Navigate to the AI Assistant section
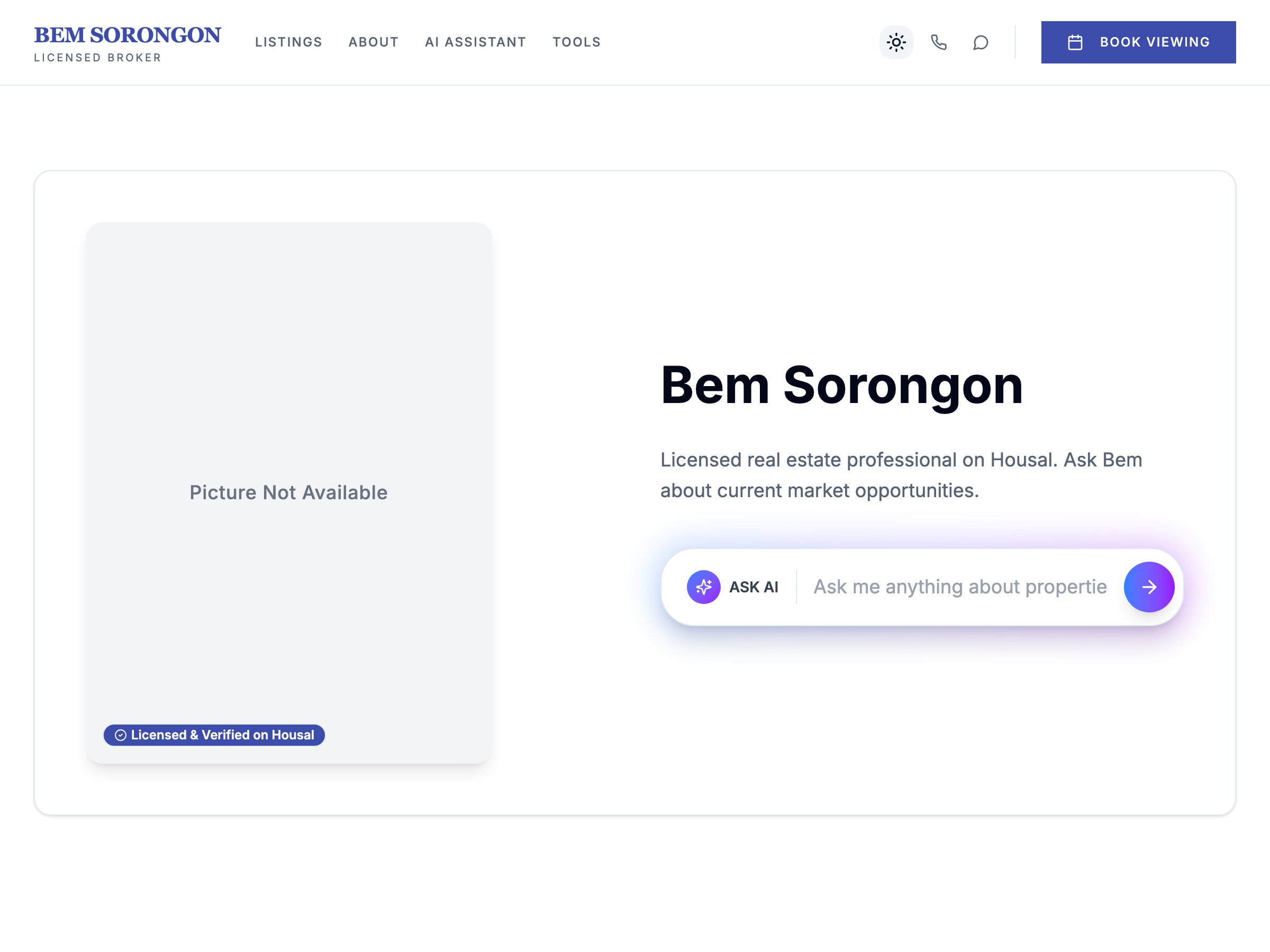The image size is (1270, 952). coord(475,42)
